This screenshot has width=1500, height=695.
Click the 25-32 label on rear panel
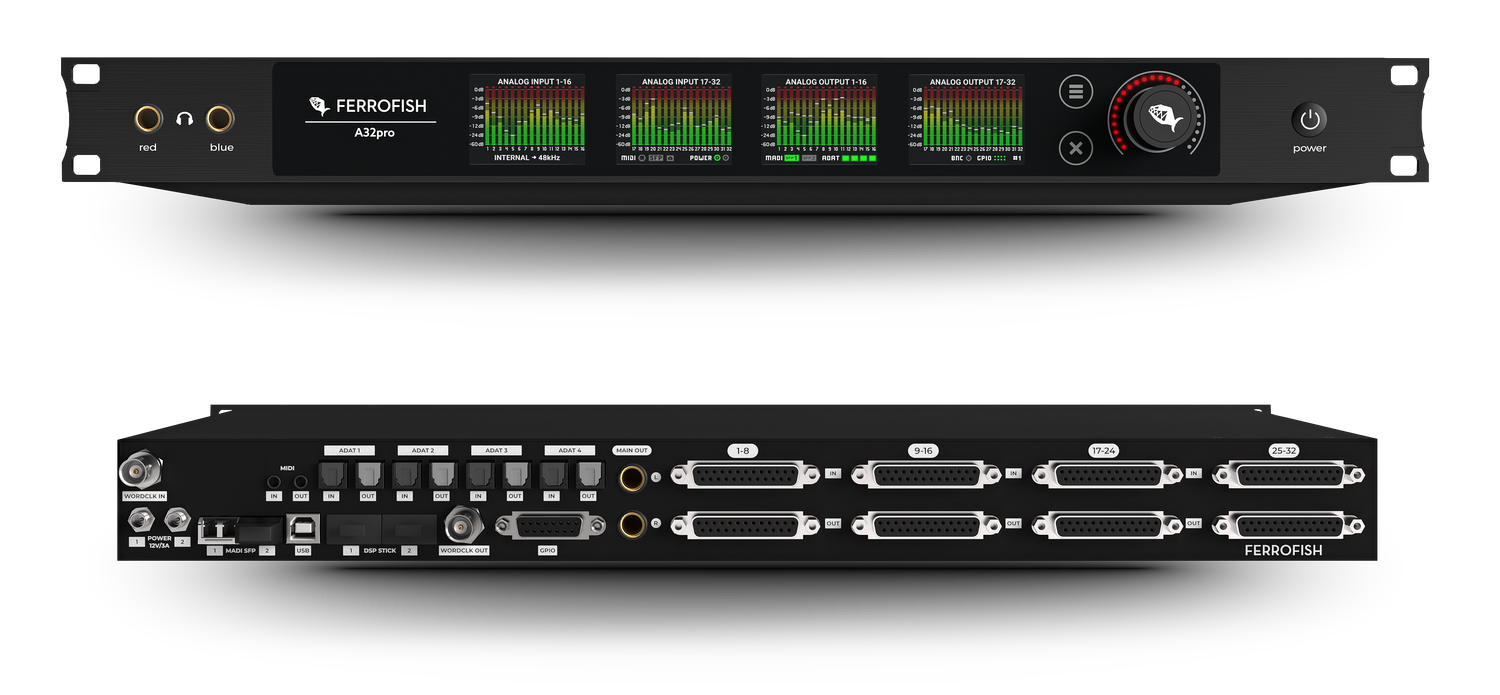[x=1283, y=451]
